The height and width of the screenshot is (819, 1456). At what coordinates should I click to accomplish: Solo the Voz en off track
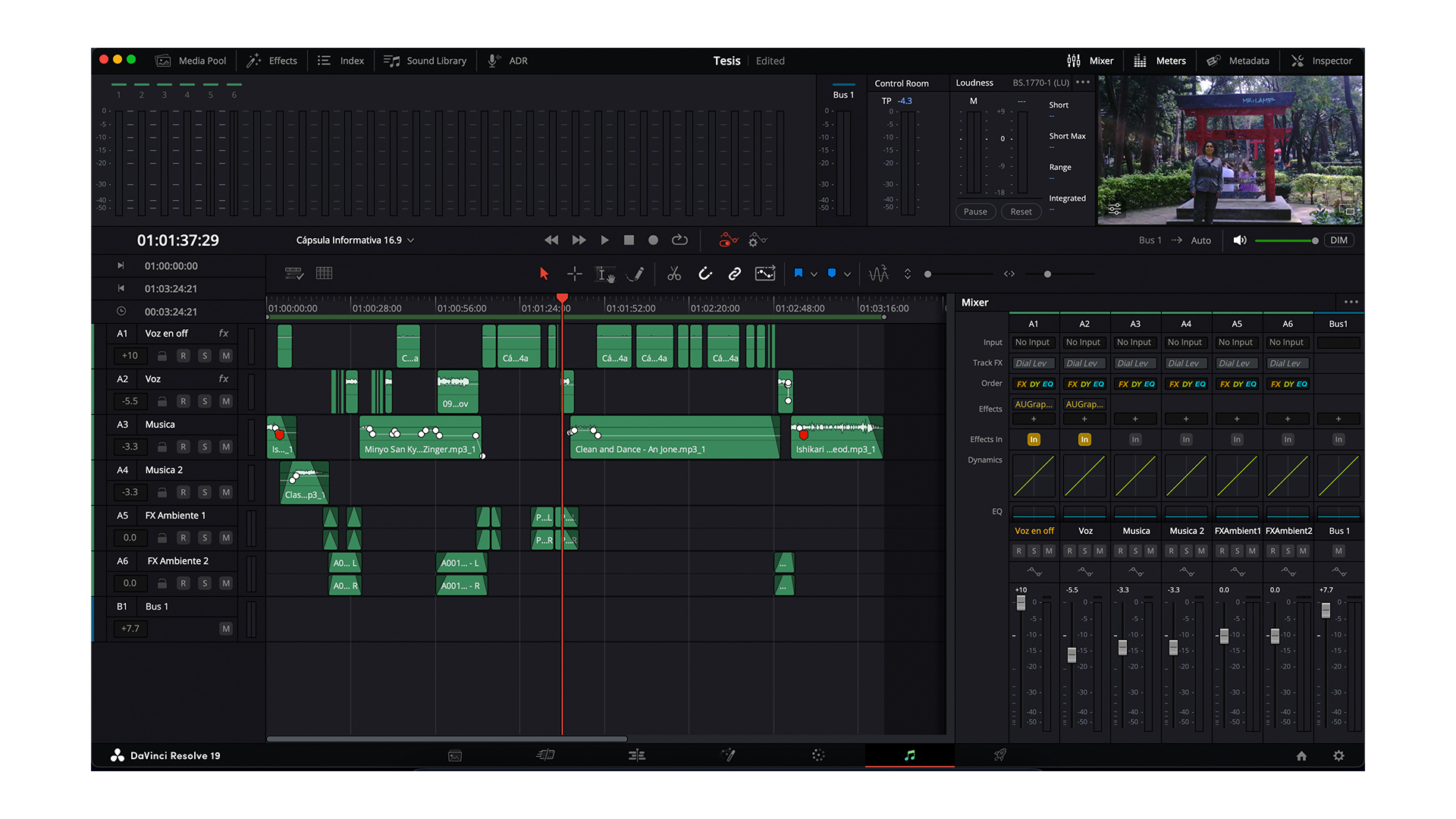[204, 355]
